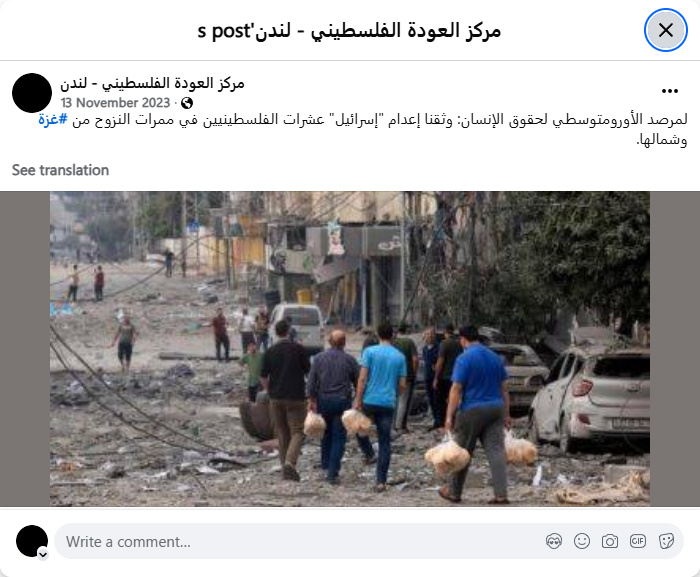The width and height of the screenshot is (700, 577).
Task: Open the #غزة hashtag link
Action: click(53, 120)
